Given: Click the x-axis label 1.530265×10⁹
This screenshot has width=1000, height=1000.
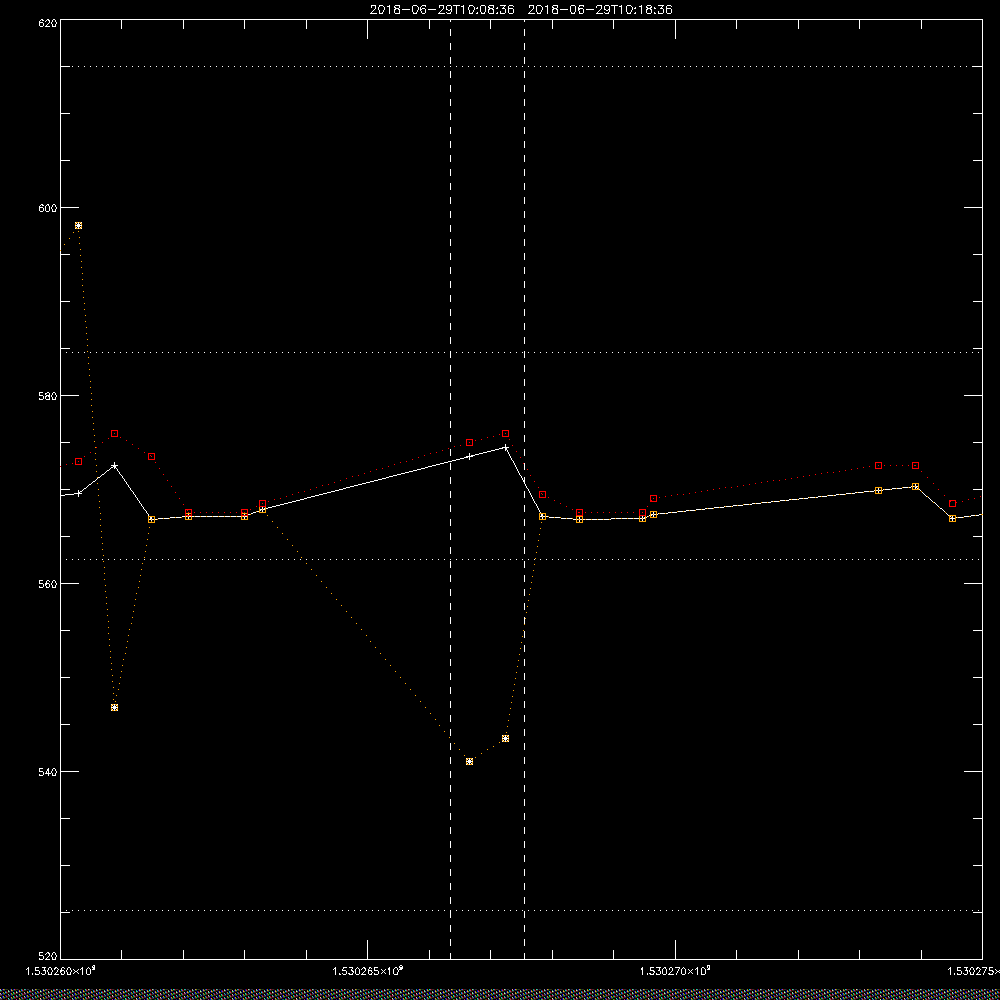Looking at the screenshot, I should click(368, 971).
